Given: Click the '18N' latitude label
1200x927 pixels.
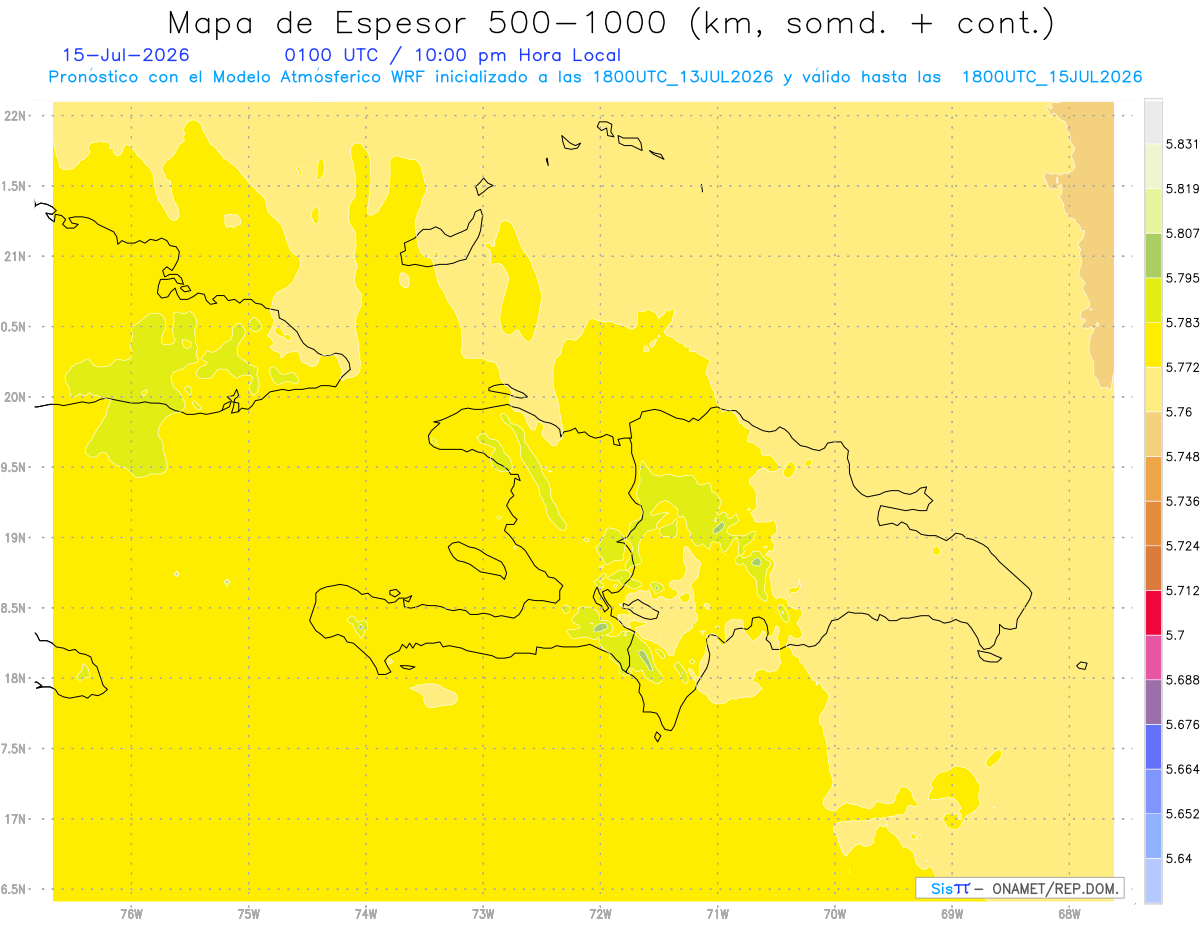Looking at the screenshot, I should click(x=16, y=678).
